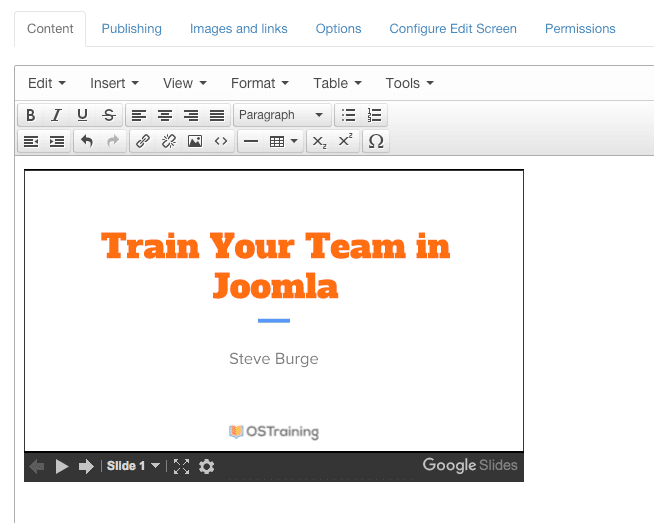The width and height of the screenshot is (654, 523).
Task: Enter fullscreen slide view
Action: pos(181,466)
